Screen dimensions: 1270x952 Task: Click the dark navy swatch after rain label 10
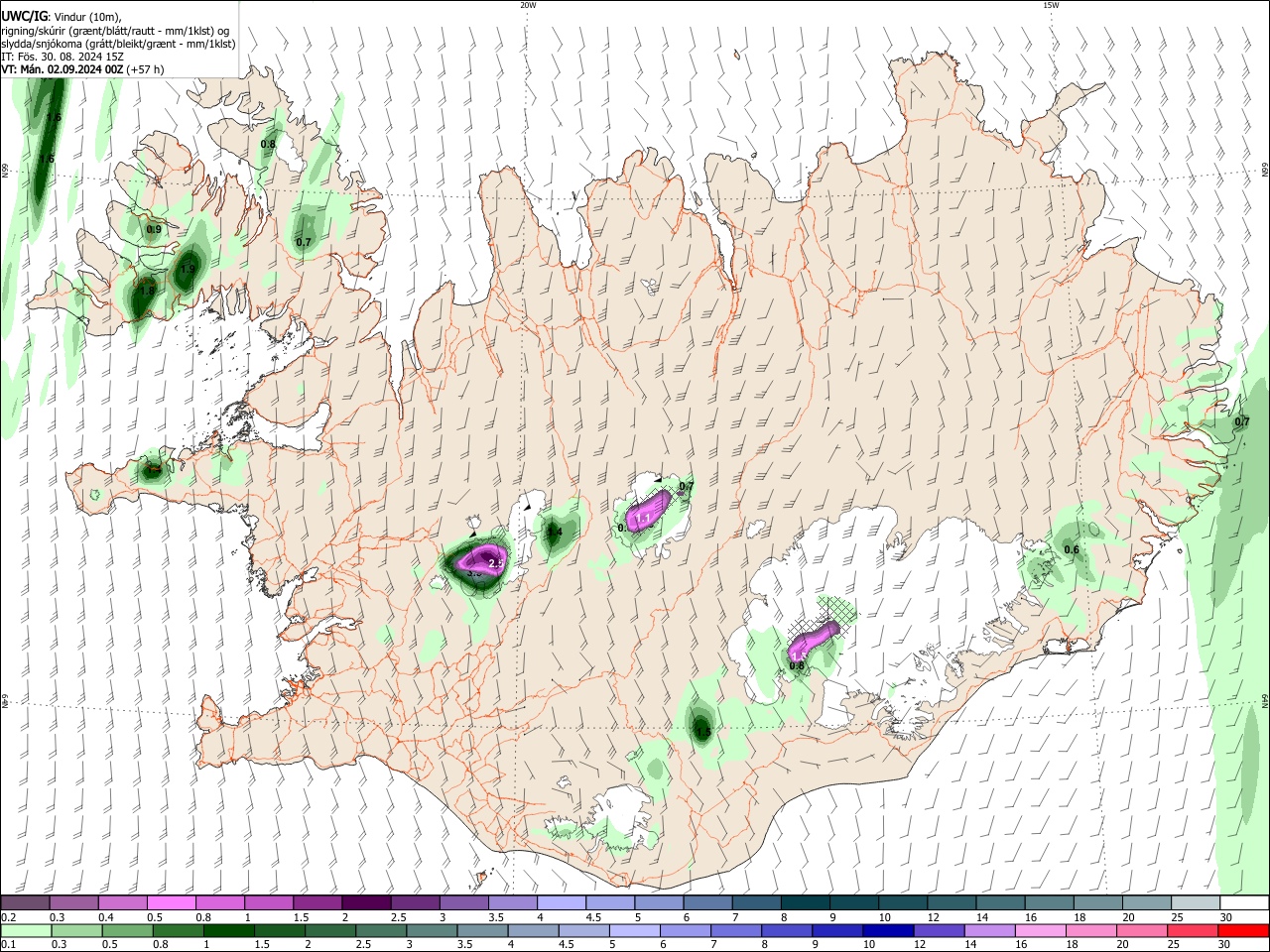(x=886, y=930)
